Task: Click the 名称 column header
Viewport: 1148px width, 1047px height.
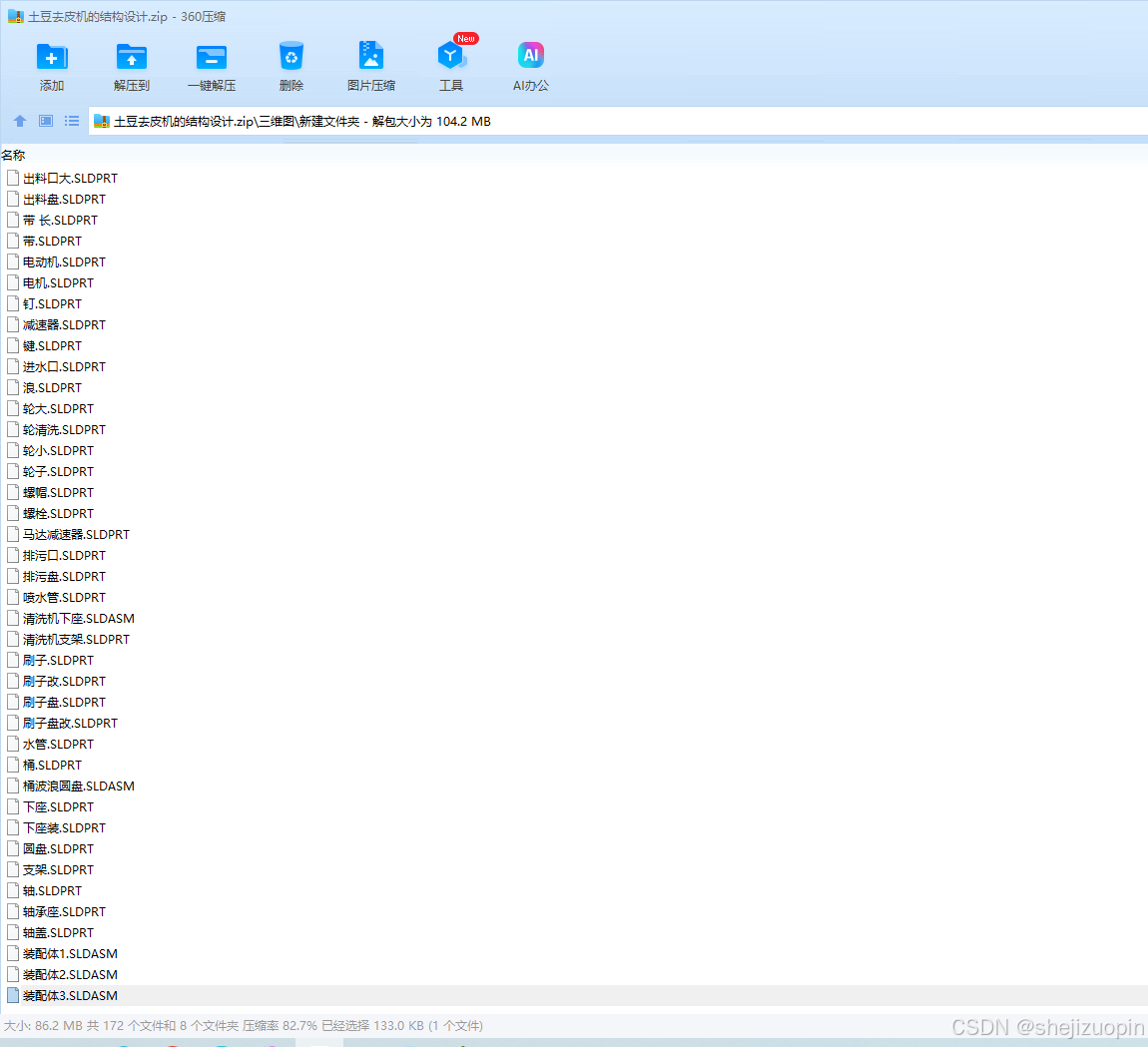Action: pos(13,156)
